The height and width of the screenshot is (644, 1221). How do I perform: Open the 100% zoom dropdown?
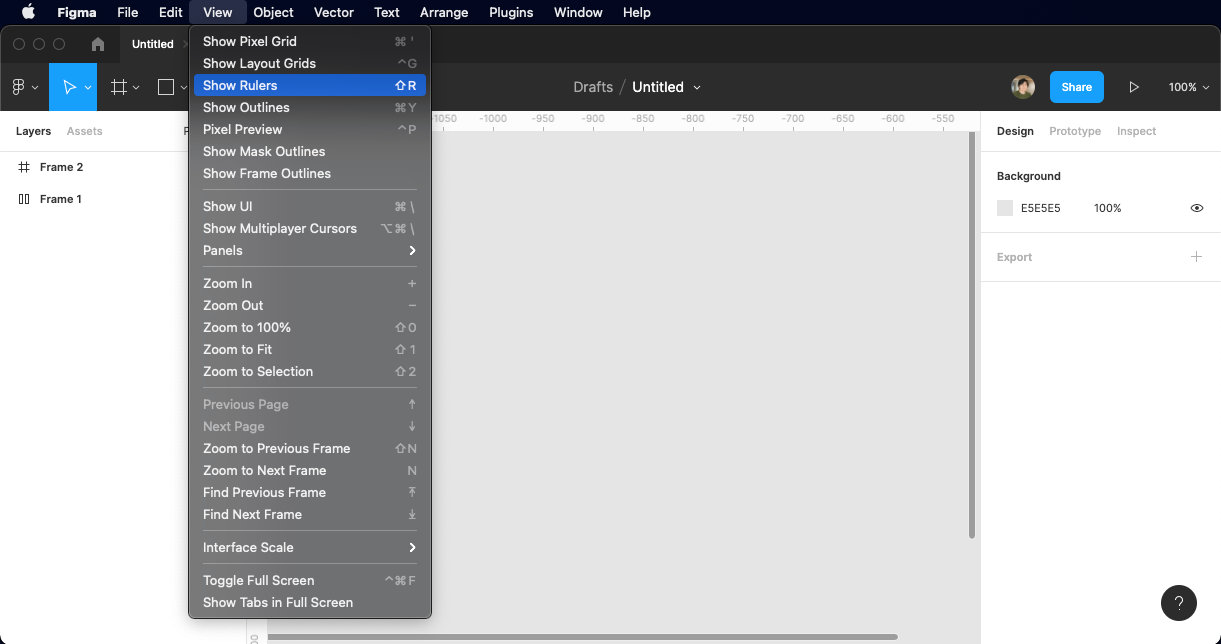tap(1188, 87)
